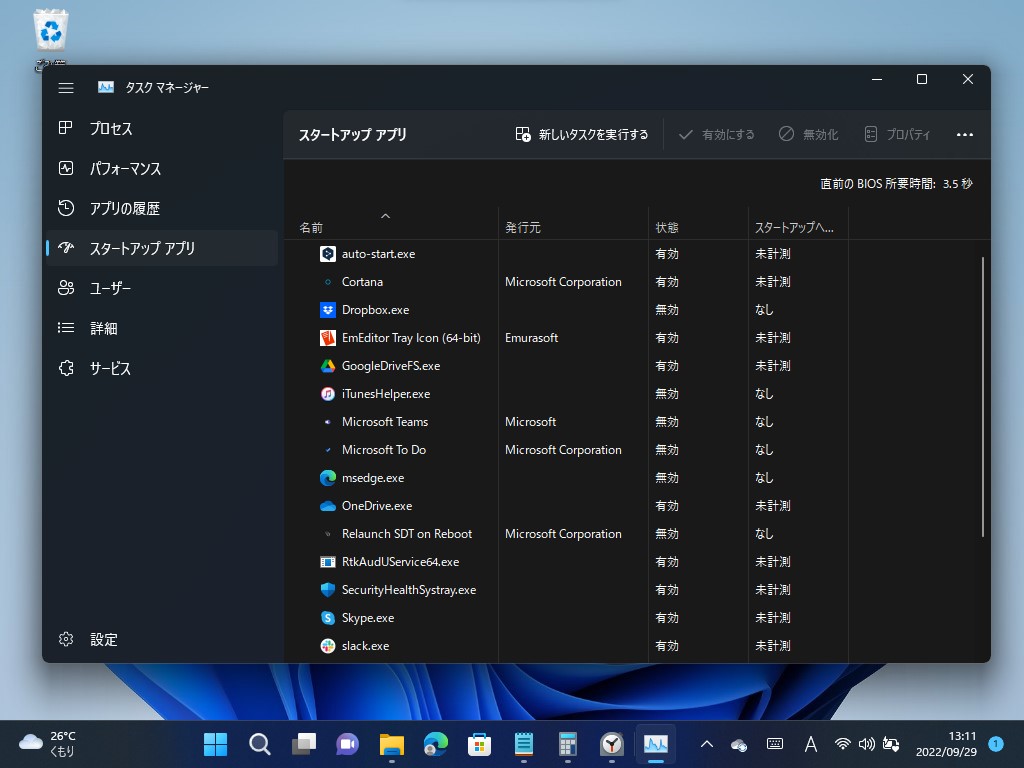Click the 有効にする button
The width and height of the screenshot is (1024, 768).
(716, 135)
